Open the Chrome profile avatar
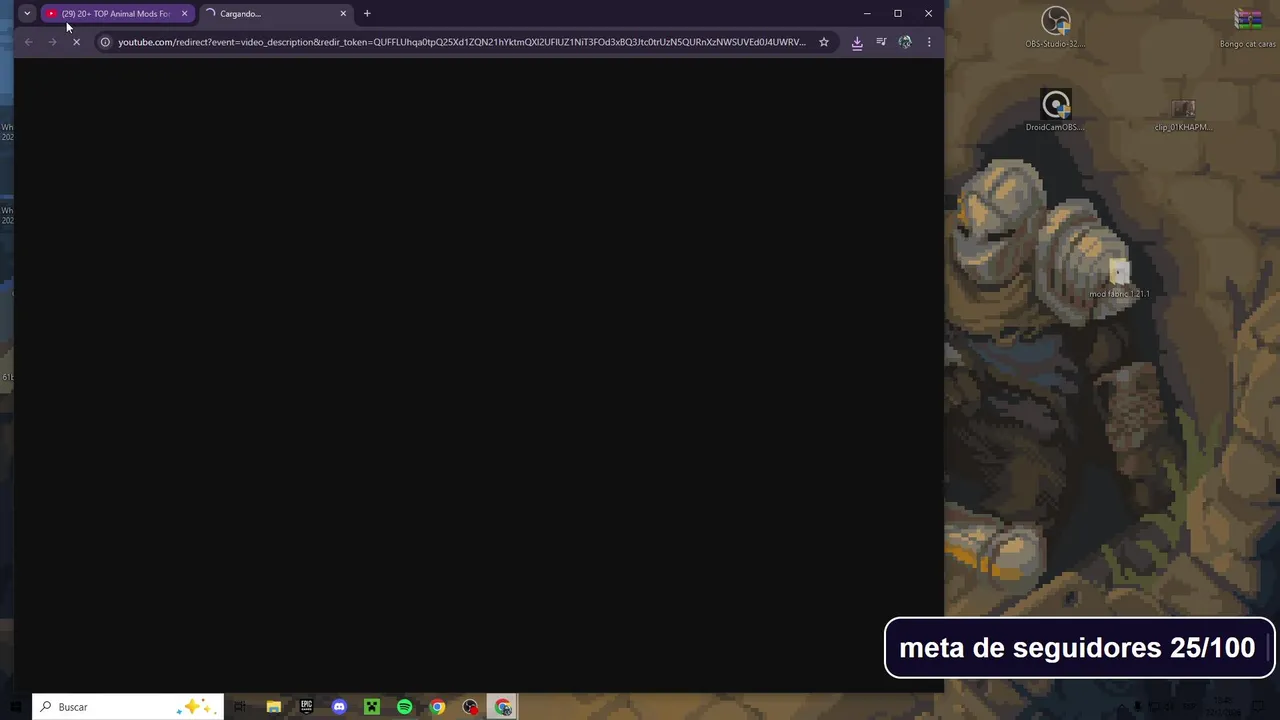The width and height of the screenshot is (1280, 720). [905, 42]
